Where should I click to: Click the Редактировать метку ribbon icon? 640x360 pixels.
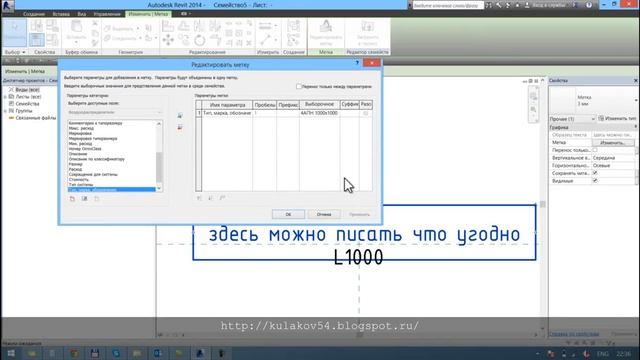pos(326,27)
